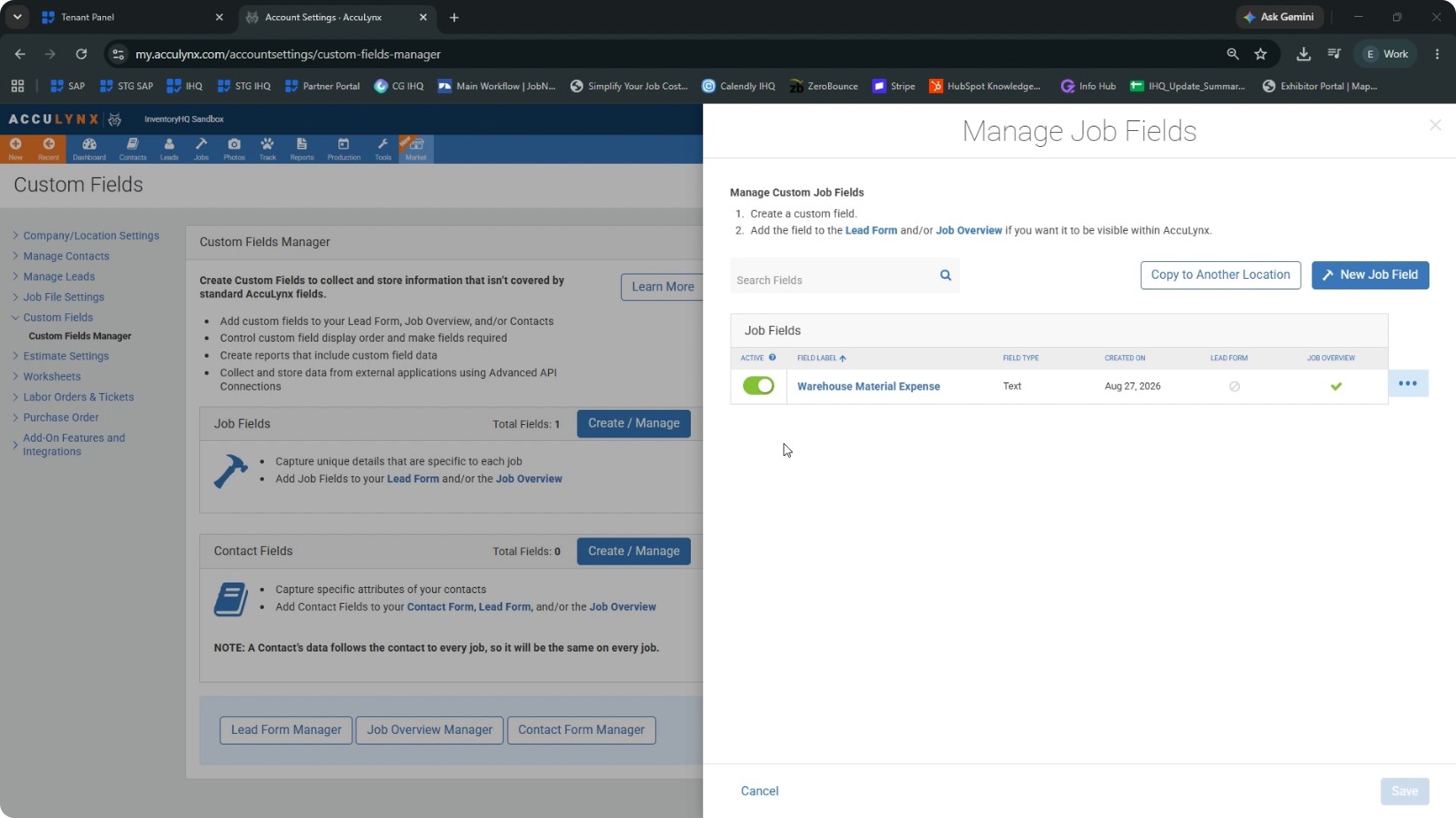Open the Lead Form Manager button
Screen dimensions: 1456x818
[x=286, y=730]
